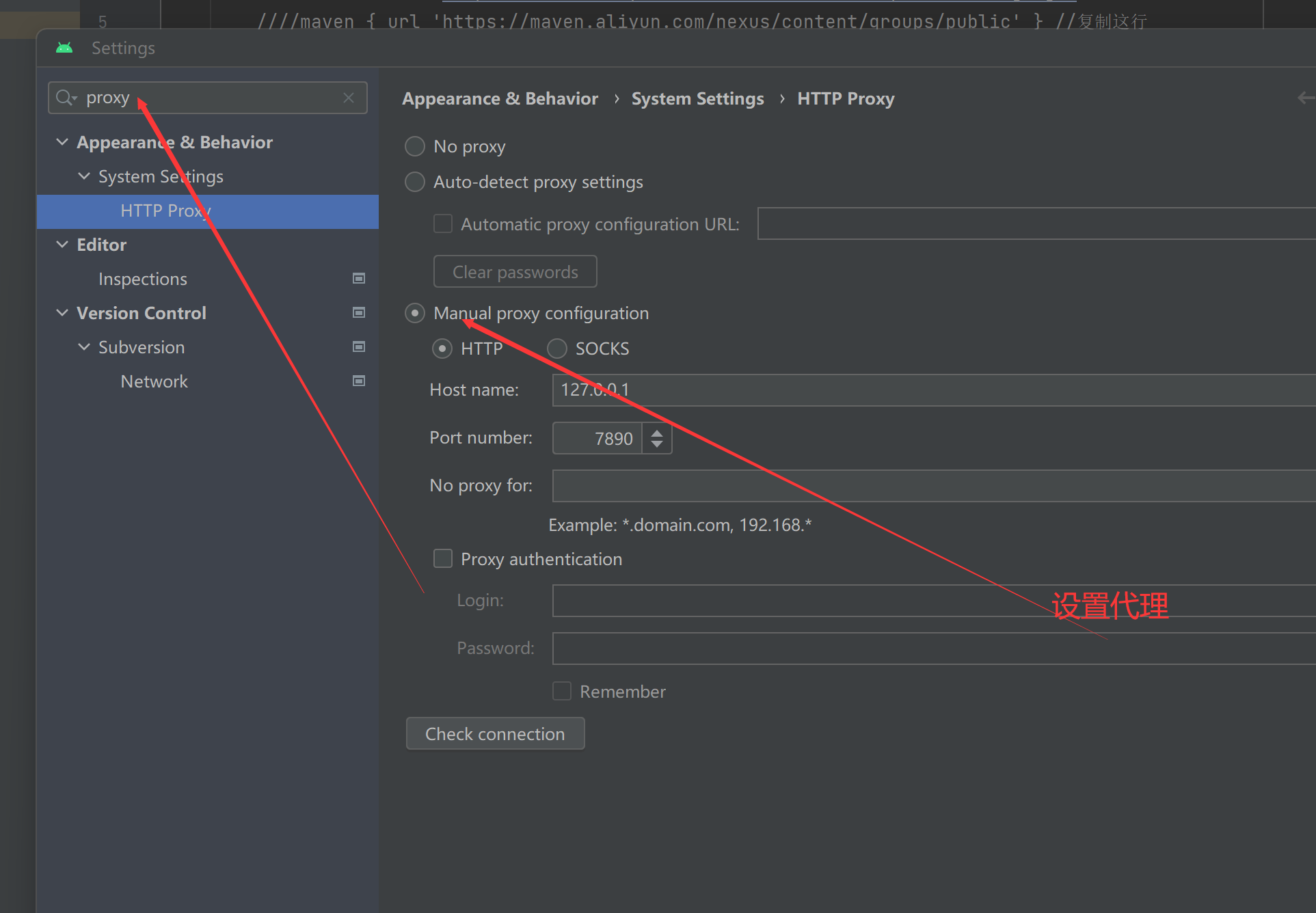Click System Settings in the breadcrumb
The width and height of the screenshot is (1316, 913).
pyautogui.click(x=697, y=99)
